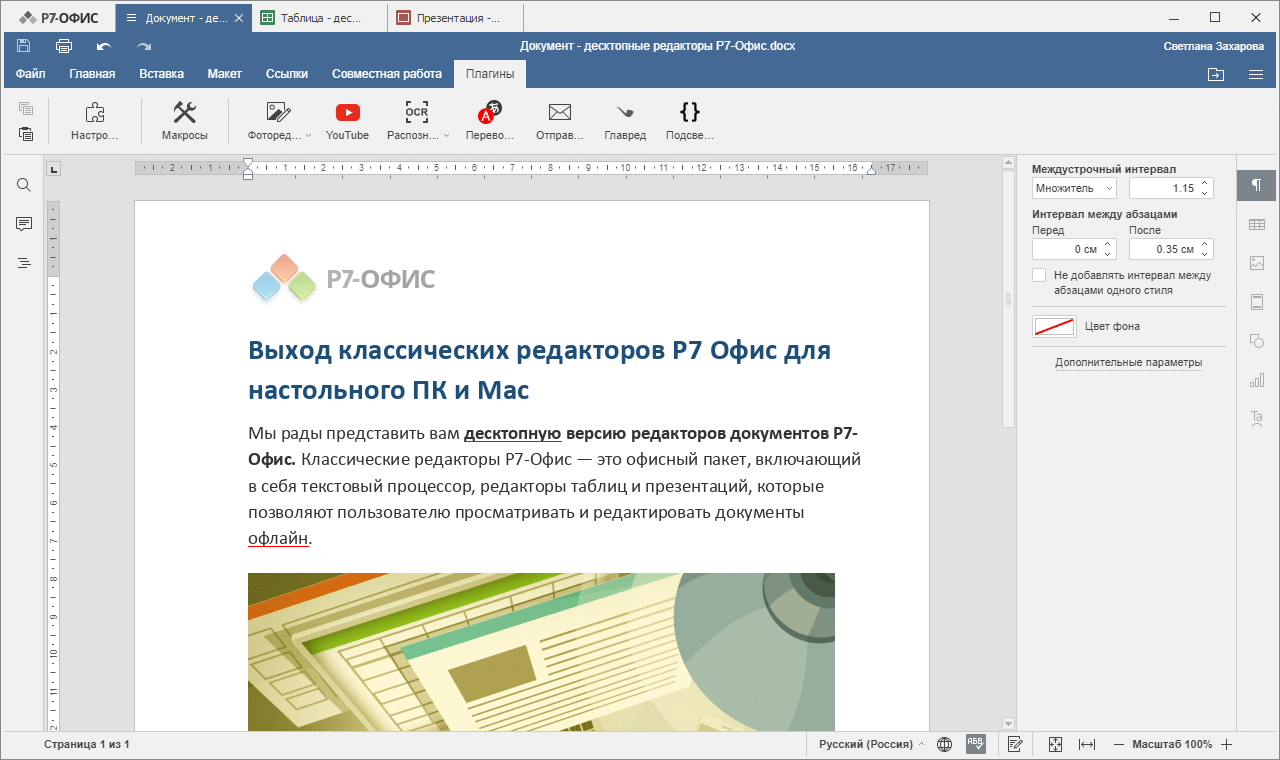Click the lamp image in the document
Screen dimensions: 1280x760
541,652
